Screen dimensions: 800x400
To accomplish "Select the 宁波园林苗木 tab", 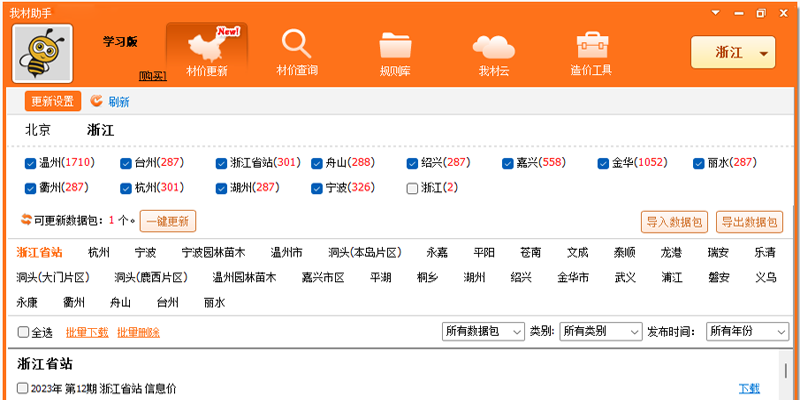I will pyautogui.click(x=213, y=253).
